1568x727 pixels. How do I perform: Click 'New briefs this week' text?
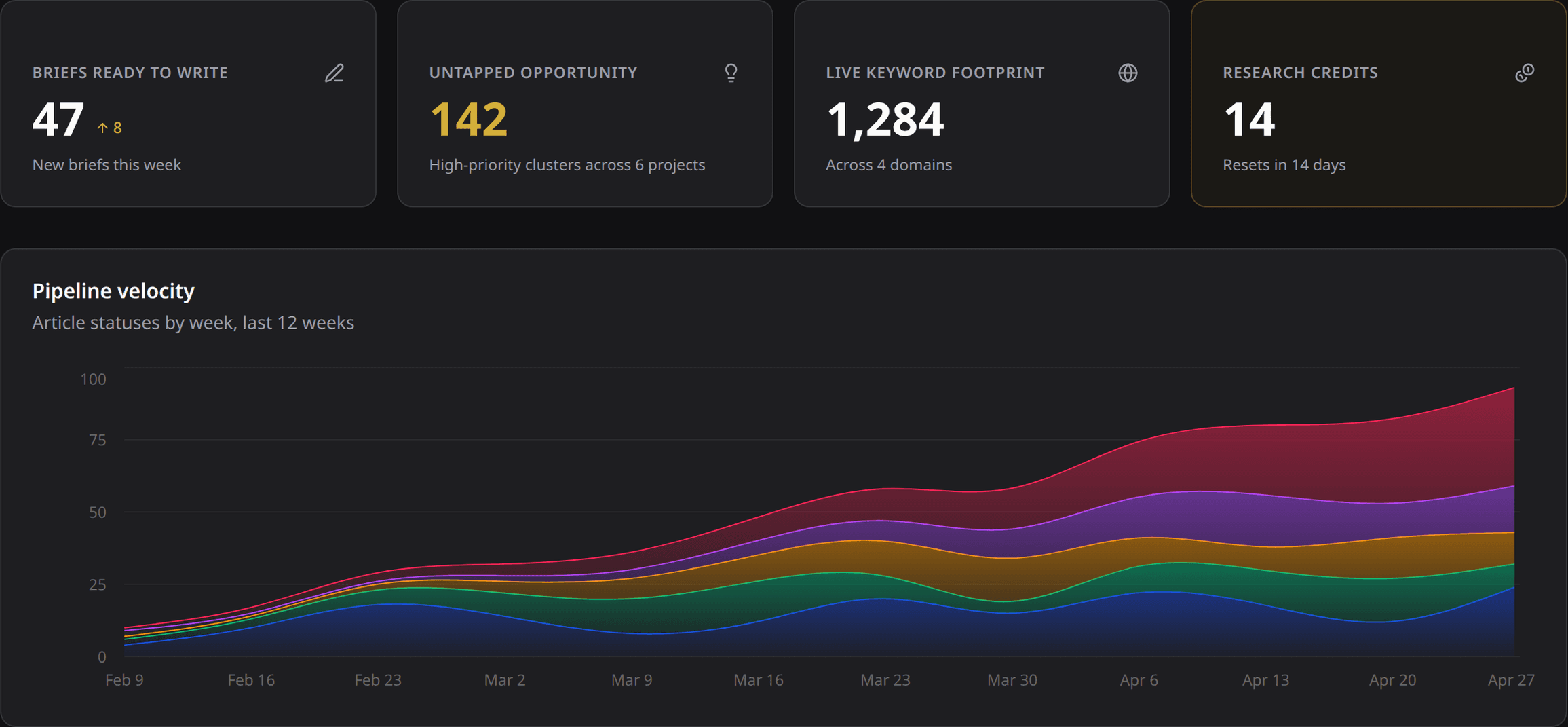pyautogui.click(x=107, y=165)
